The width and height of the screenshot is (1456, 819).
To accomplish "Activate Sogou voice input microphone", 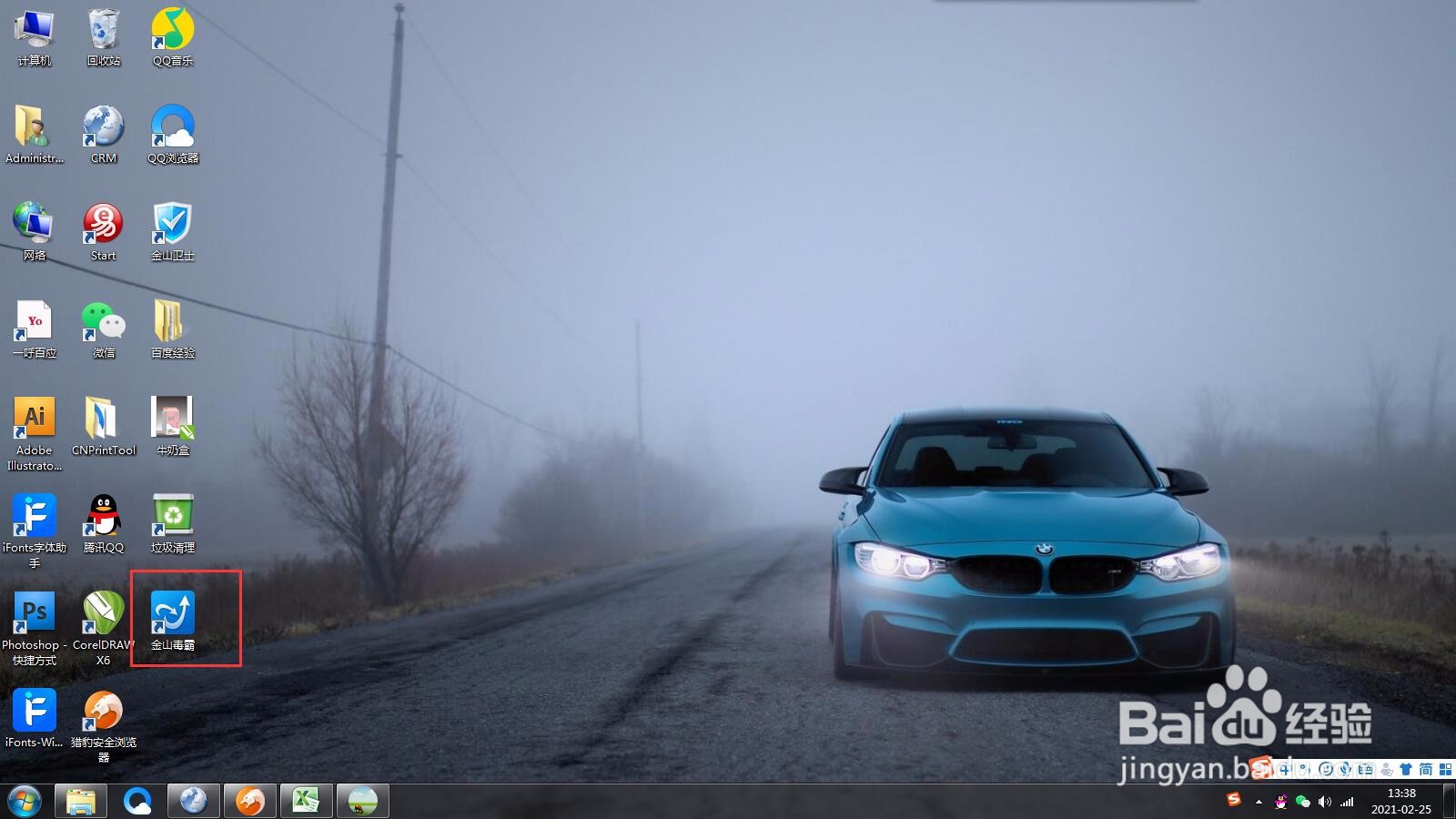I will pyautogui.click(x=1345, y=770).
